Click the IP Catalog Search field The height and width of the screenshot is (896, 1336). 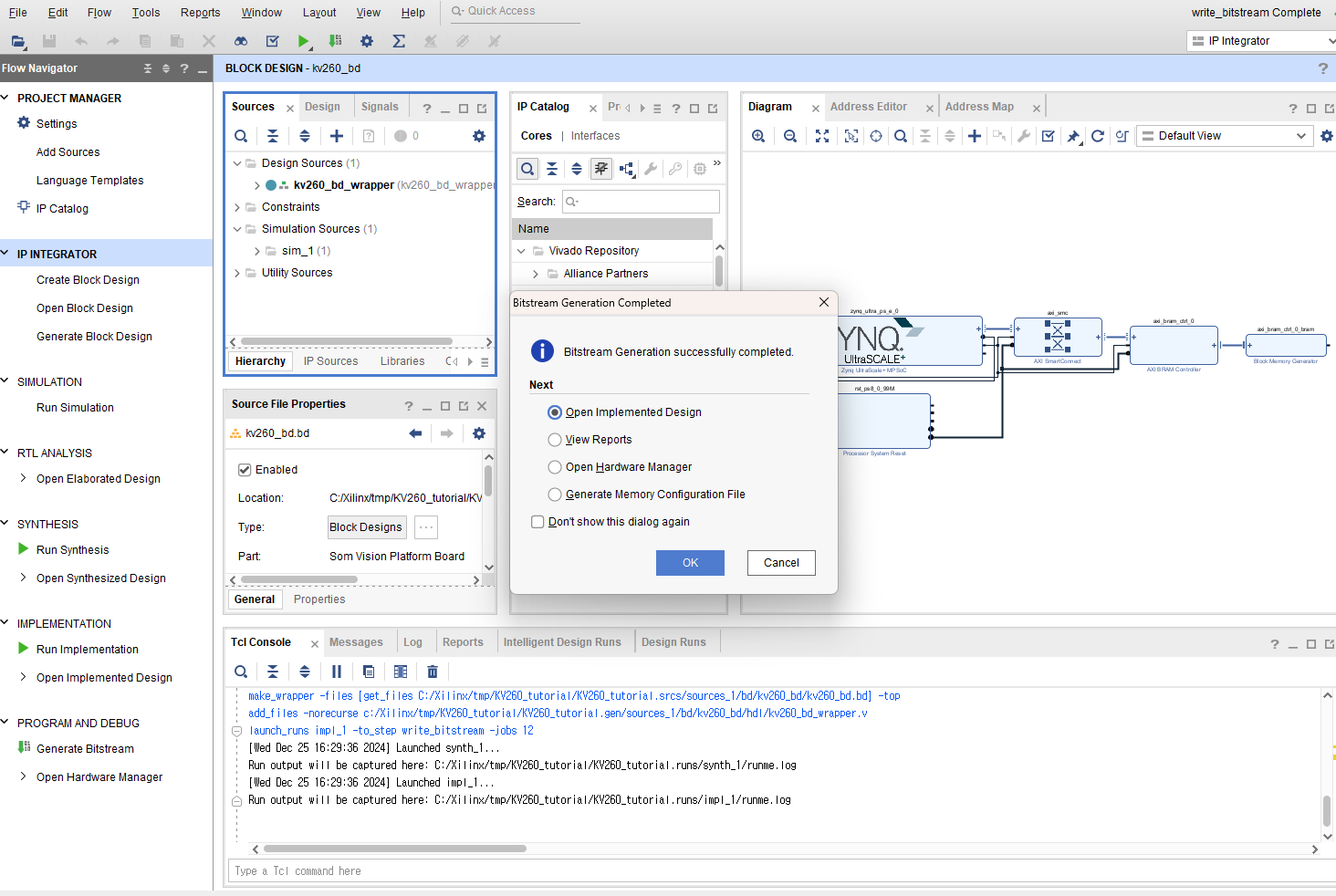tap(641, 202)
